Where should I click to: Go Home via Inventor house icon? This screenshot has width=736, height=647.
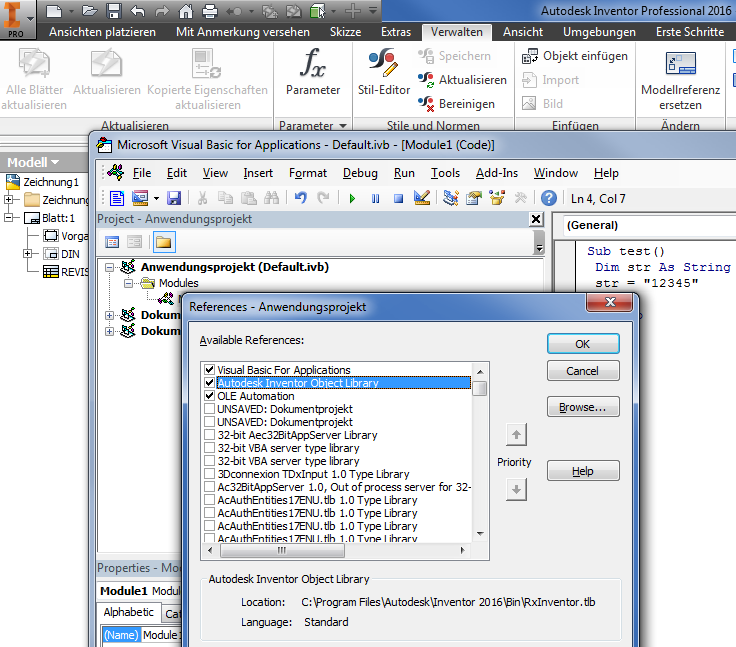[x=186, y=10]
